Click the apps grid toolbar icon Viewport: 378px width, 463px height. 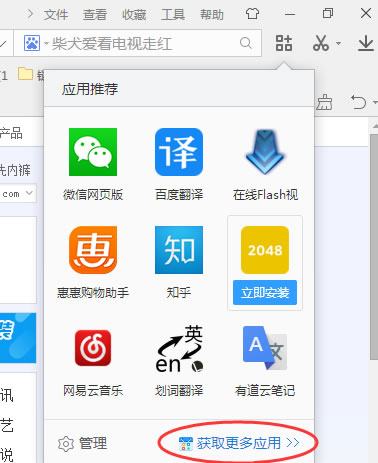click(x=284, y=43)
